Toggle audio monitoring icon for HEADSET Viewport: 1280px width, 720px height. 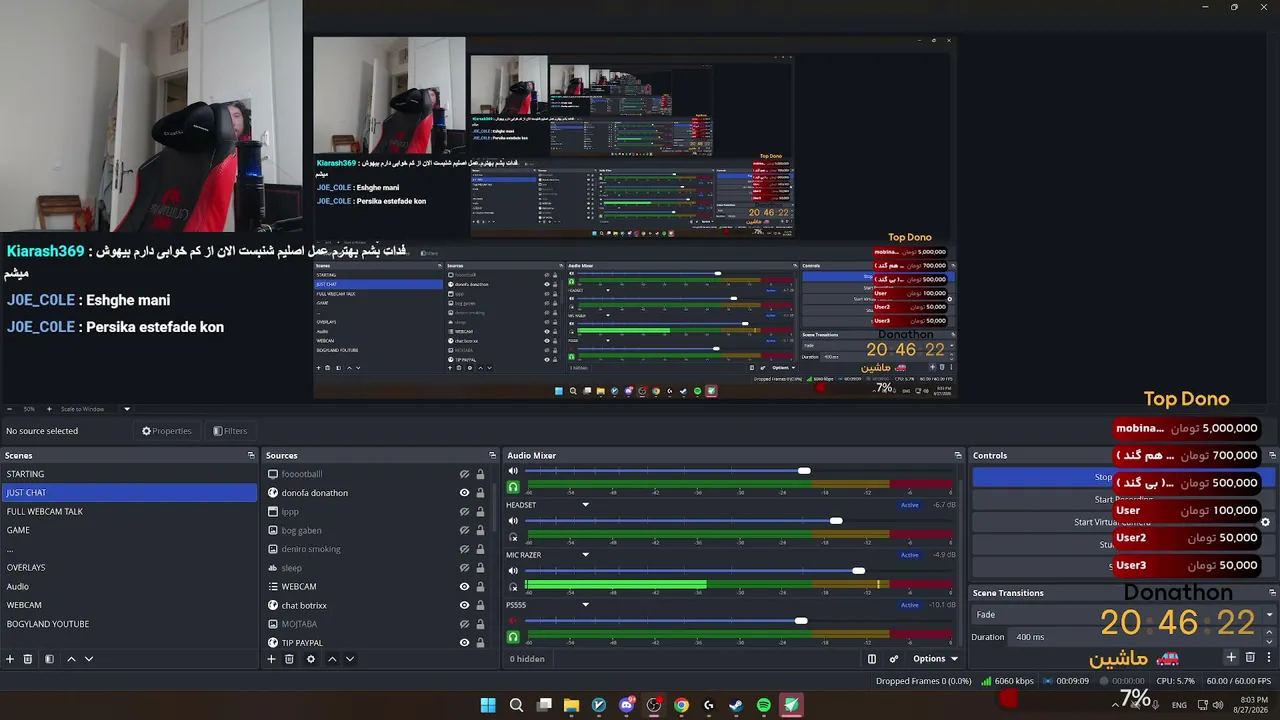pos(513,537)
